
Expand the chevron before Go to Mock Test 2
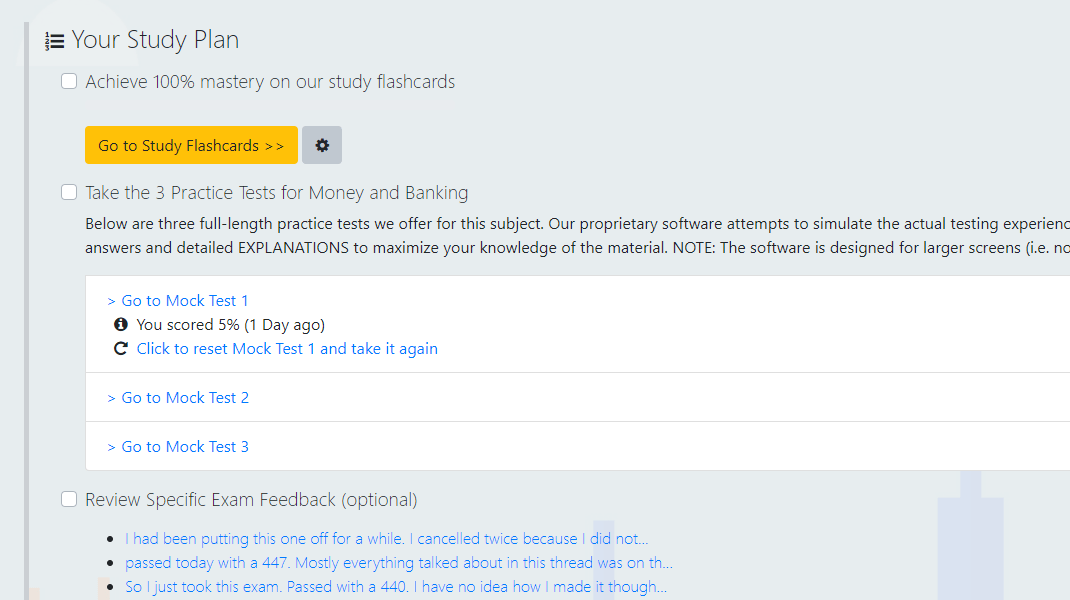pos(111,397)
